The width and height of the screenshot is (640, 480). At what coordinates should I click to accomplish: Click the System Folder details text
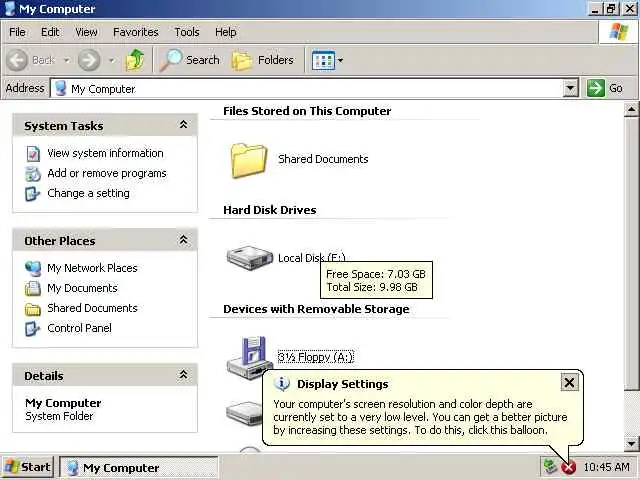coord(59,416)
